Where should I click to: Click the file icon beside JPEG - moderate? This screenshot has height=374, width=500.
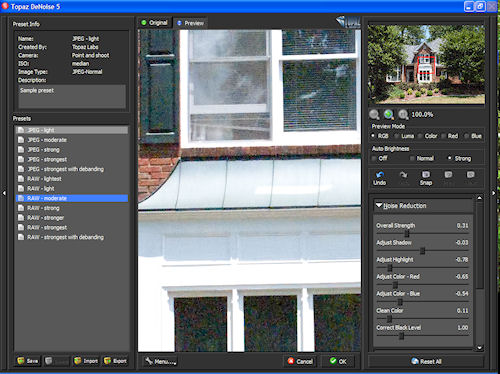point(21,140)
